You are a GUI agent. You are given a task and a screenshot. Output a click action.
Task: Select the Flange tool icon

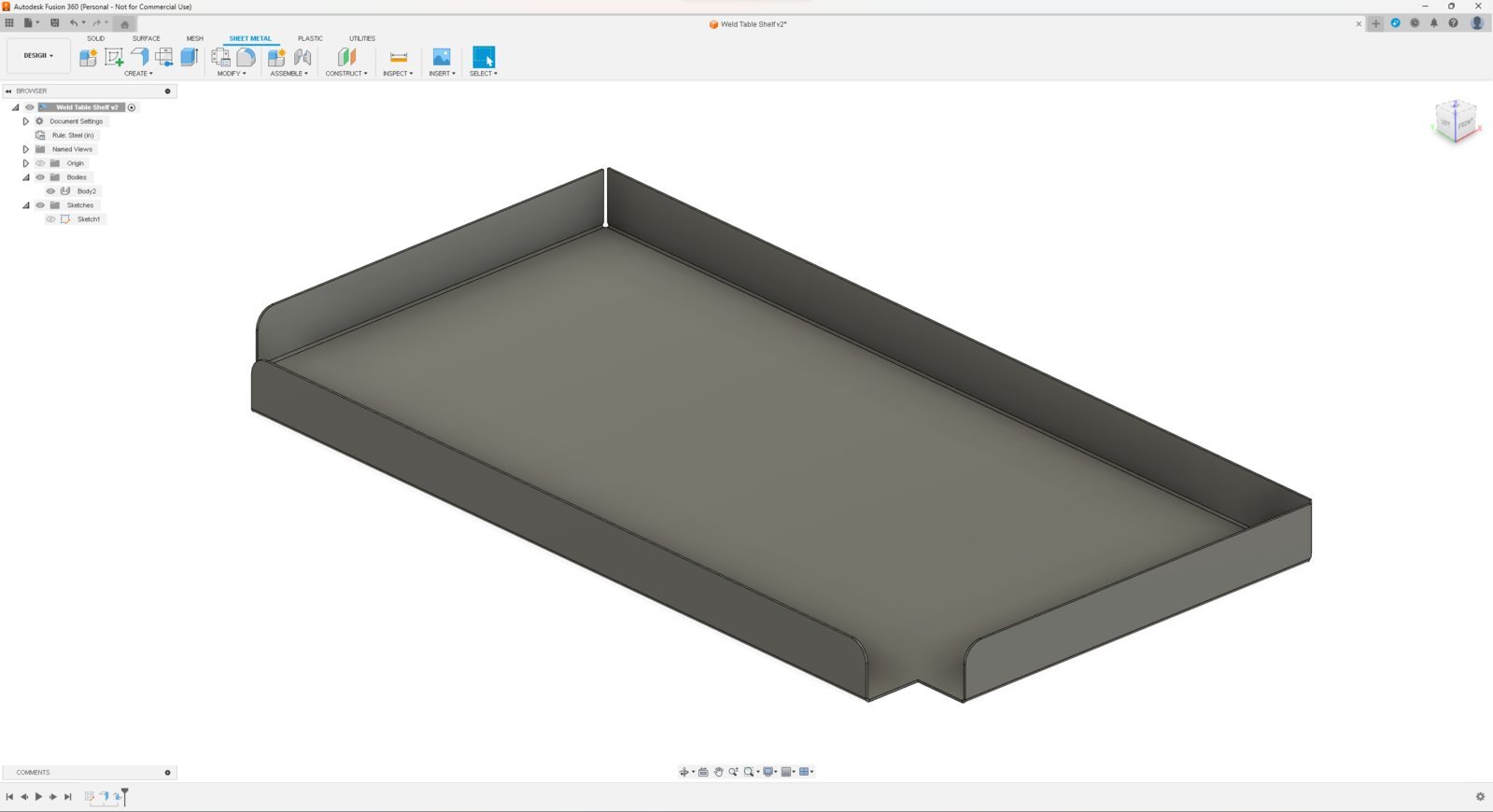(x=139, y=57)
